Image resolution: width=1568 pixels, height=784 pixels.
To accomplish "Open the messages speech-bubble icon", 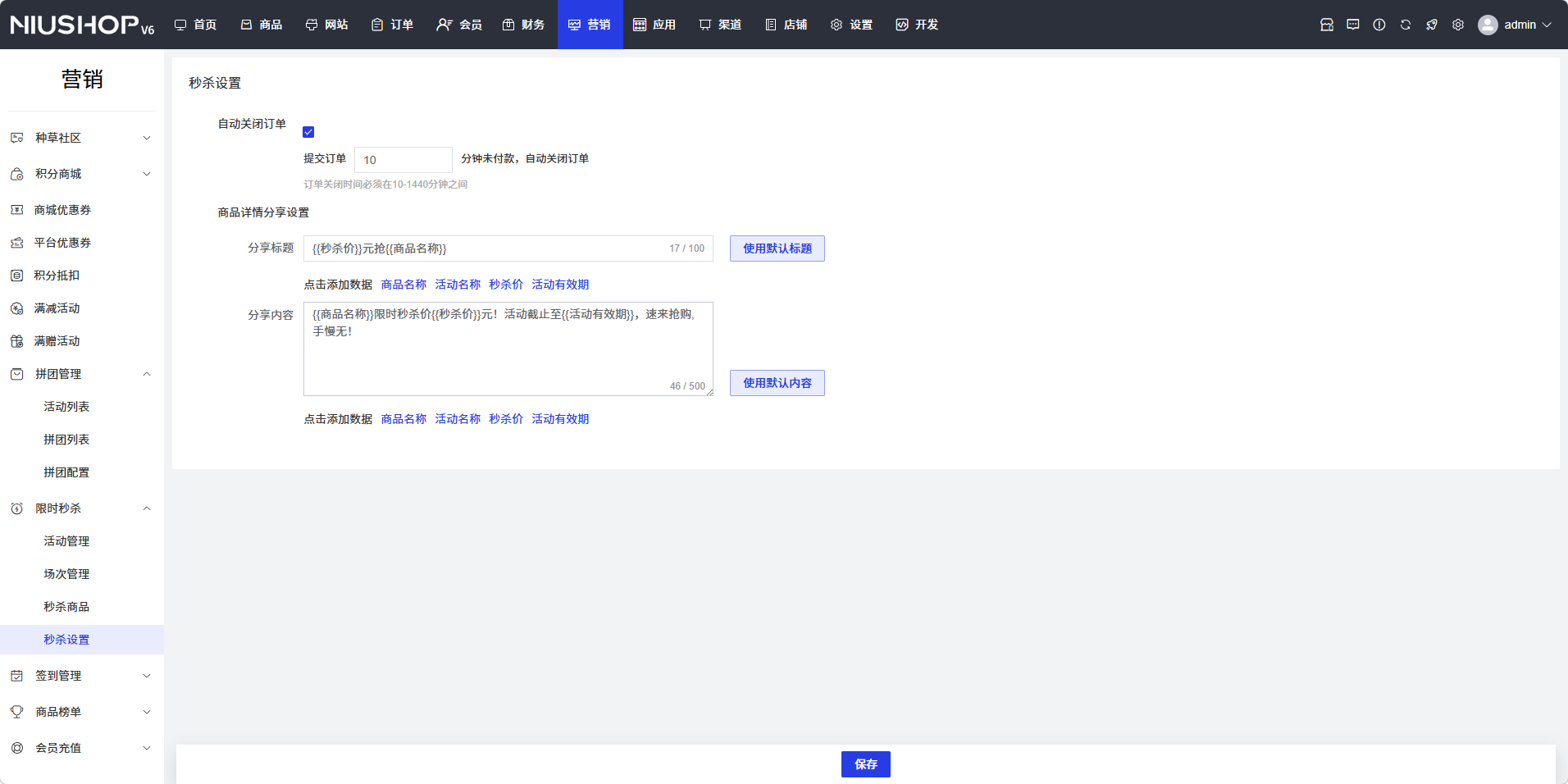I will coord(1353,25).
